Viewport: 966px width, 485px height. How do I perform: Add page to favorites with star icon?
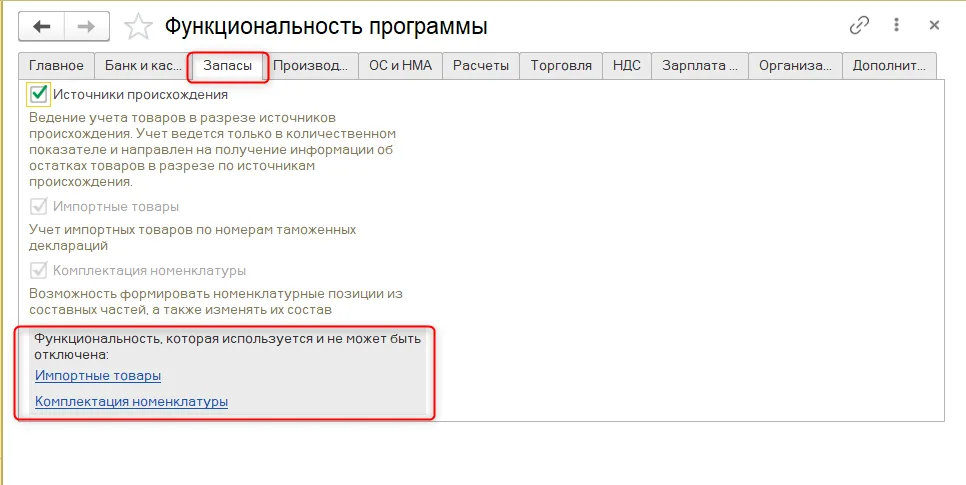pos(137,26)
